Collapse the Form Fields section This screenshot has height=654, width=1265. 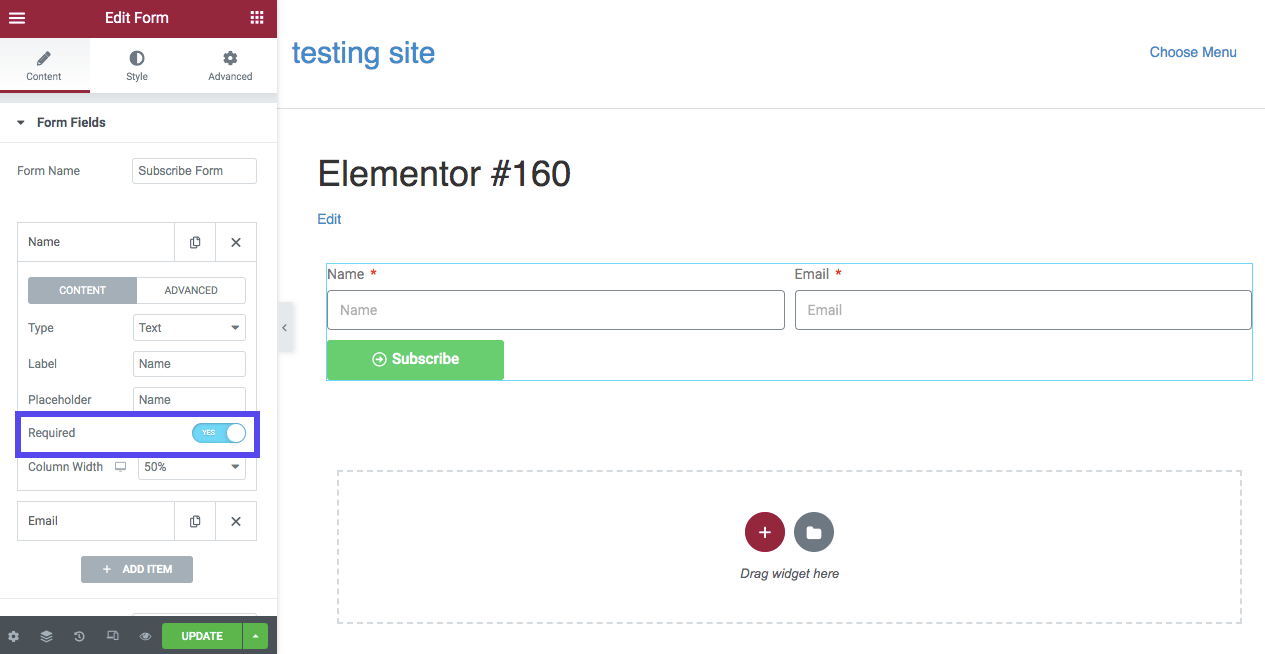[x=21, y=123]
